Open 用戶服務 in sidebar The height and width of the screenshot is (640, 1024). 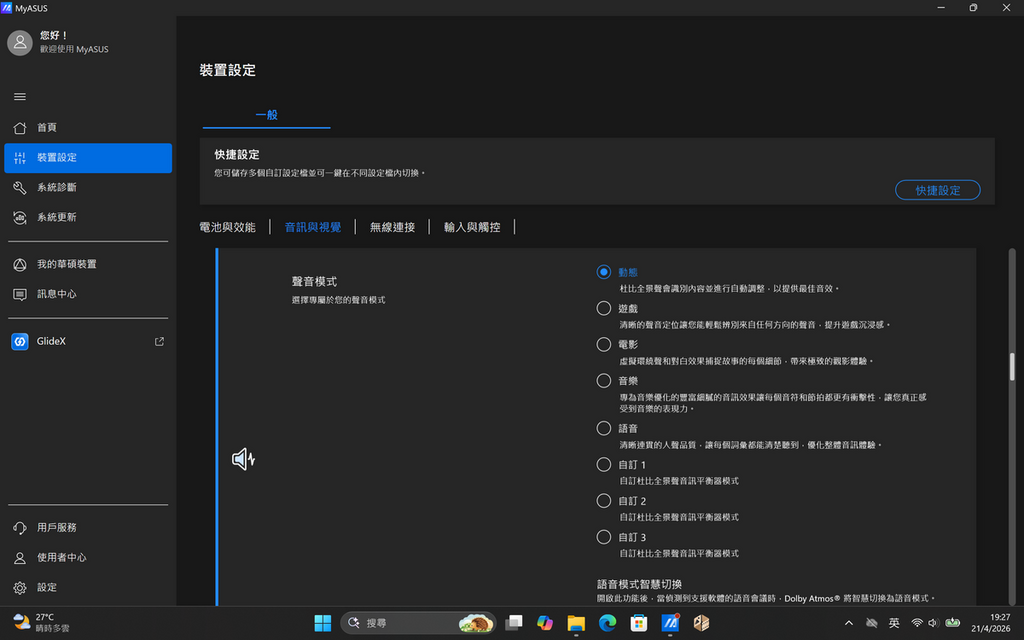(x=88, y=528)
